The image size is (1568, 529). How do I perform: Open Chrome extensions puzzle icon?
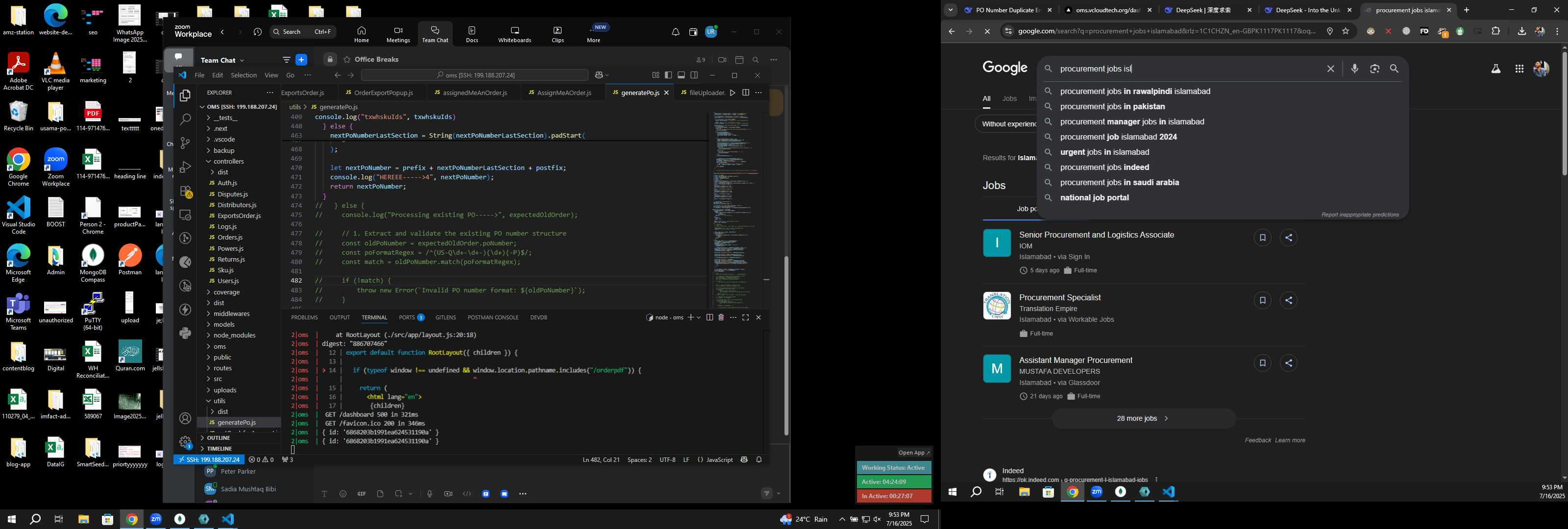[1496, 31]
